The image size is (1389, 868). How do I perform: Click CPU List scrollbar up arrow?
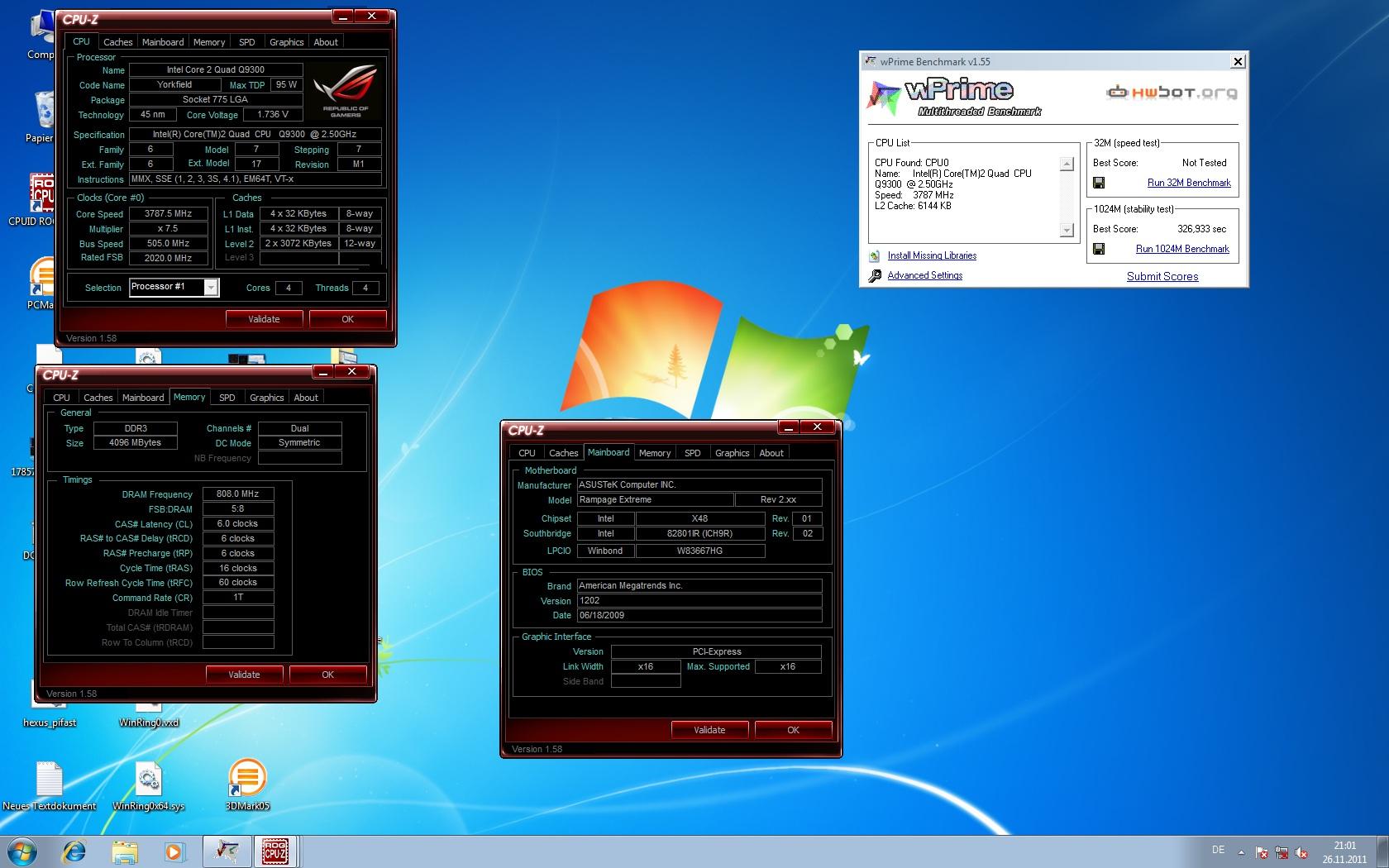pos(1067,164)
